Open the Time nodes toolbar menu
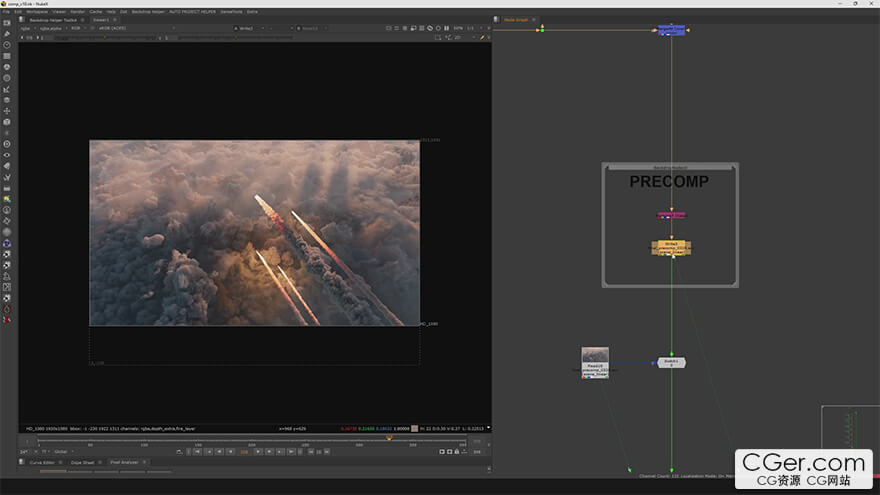880x495 pixels. pyautogui.click(x=7, y=45)
